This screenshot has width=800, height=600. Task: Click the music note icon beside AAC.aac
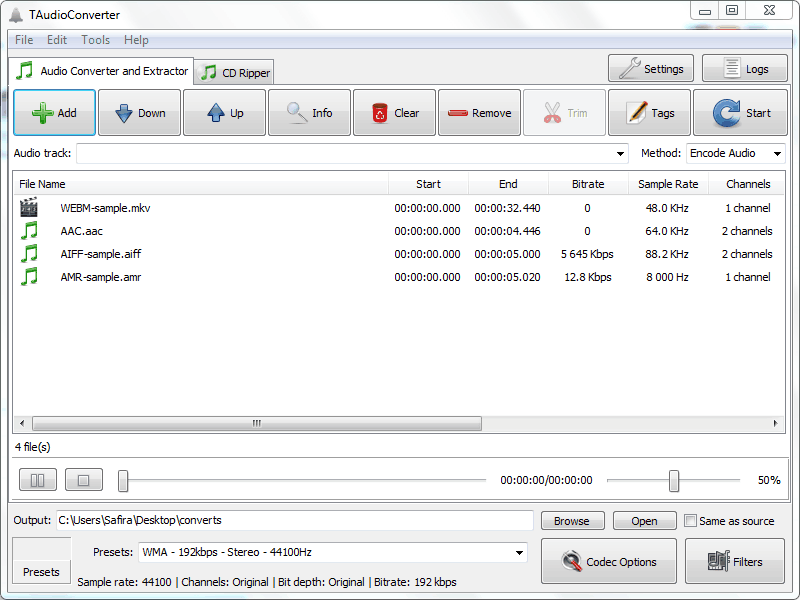[29, 231]
